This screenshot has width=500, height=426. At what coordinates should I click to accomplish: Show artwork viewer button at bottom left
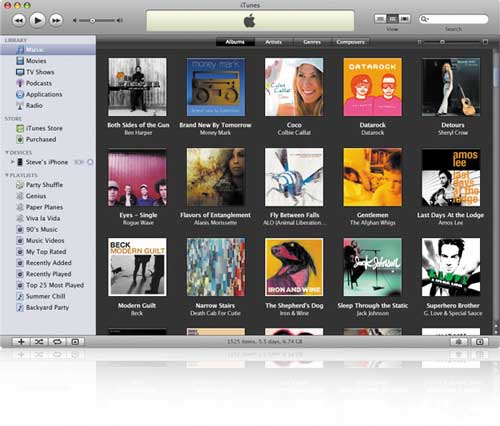(x=75, y=342)
